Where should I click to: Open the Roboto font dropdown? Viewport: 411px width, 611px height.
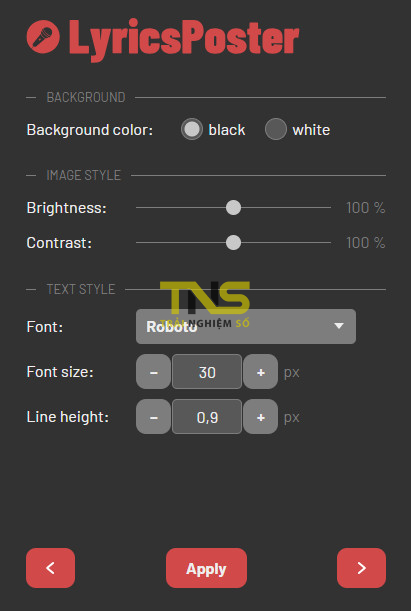click(246, 327)
